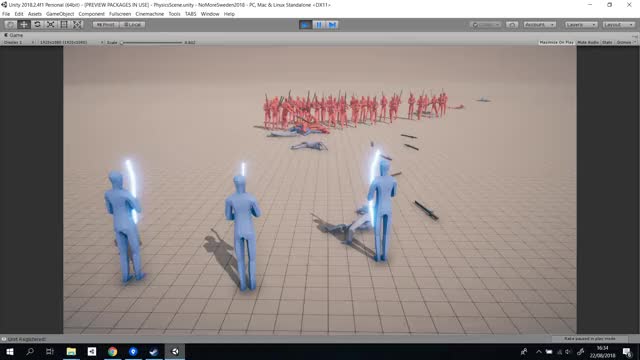Click the Game view Scale slider

151,42
